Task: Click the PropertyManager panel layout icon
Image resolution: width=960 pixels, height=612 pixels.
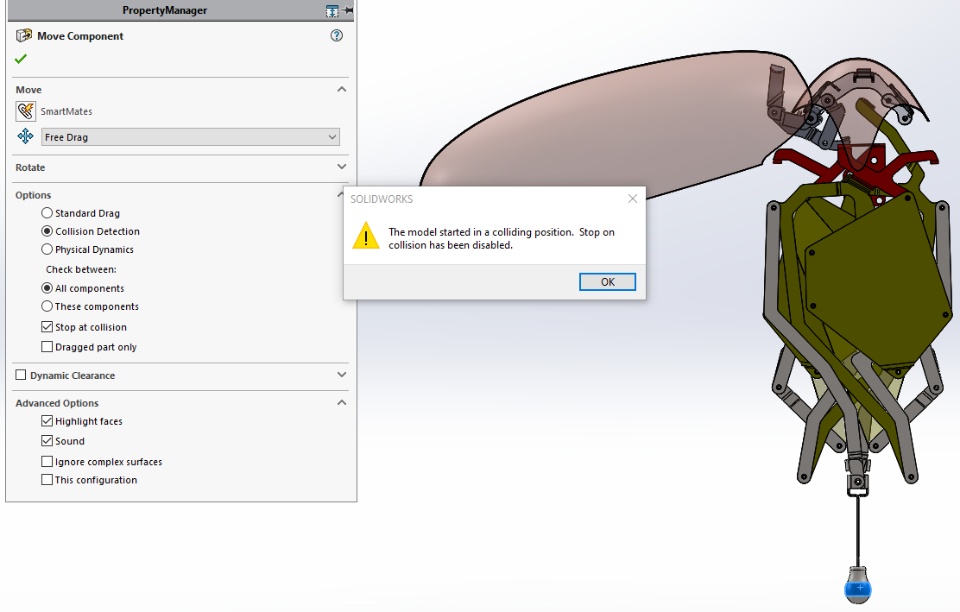Action: pyautogui.click(x=332, y=10)
